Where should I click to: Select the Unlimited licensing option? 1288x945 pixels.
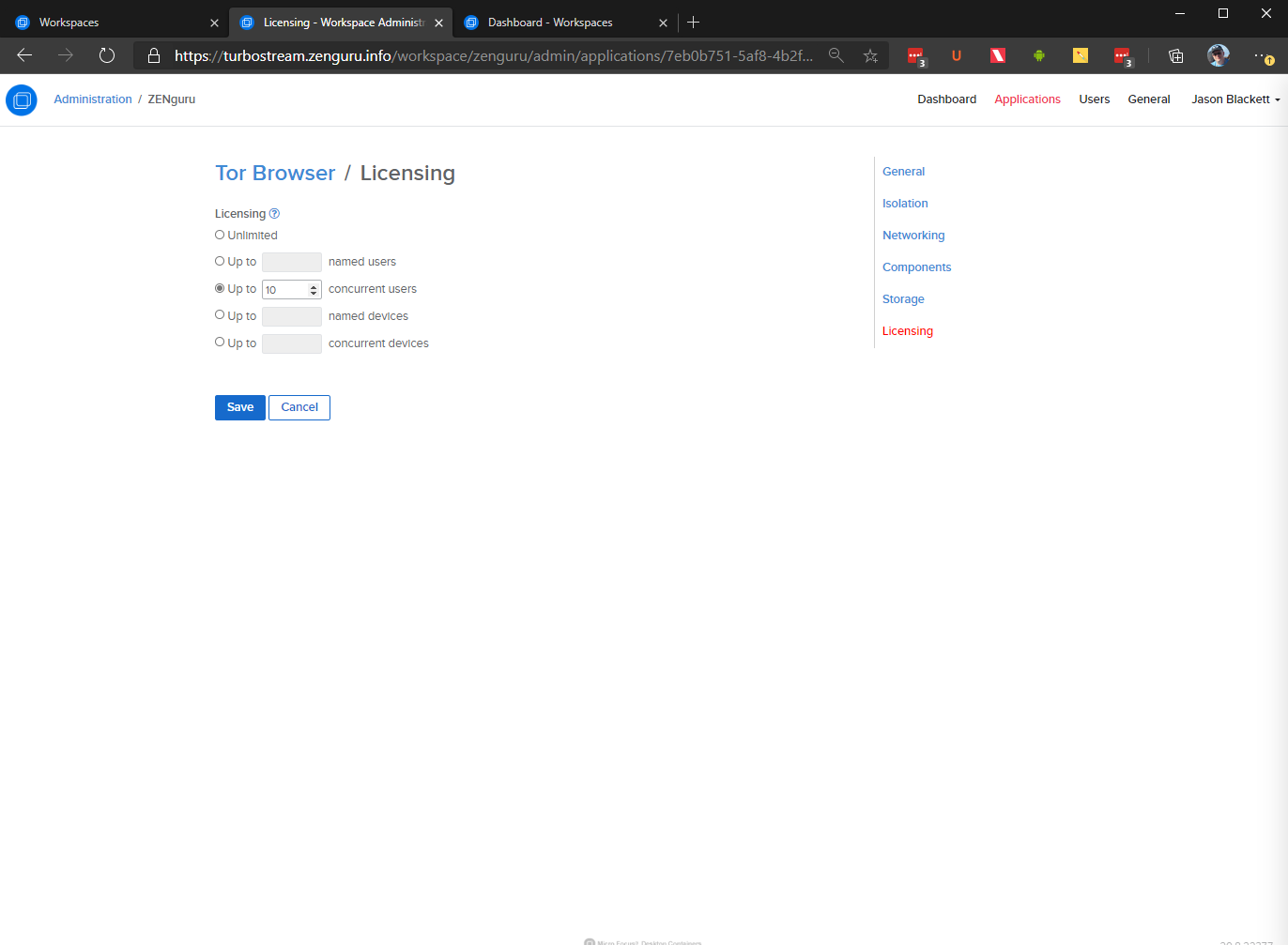(x=220, y=235)
